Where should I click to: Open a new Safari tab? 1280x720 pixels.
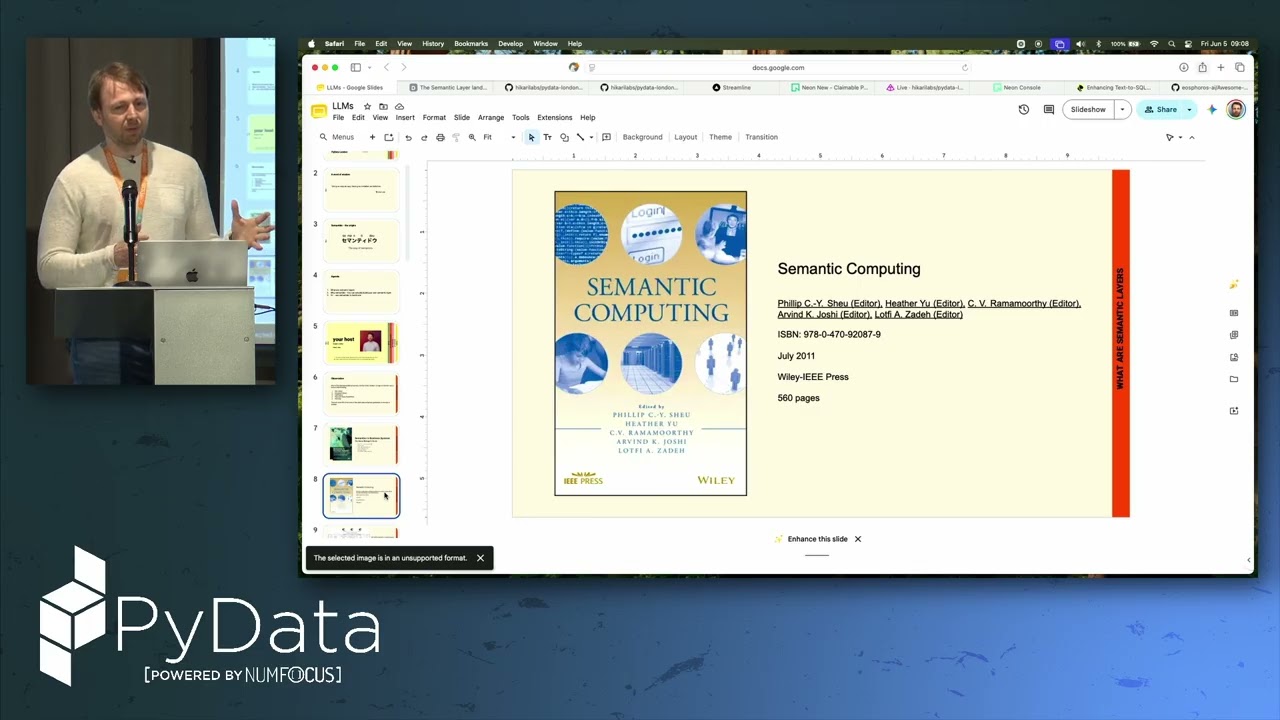1221,67
